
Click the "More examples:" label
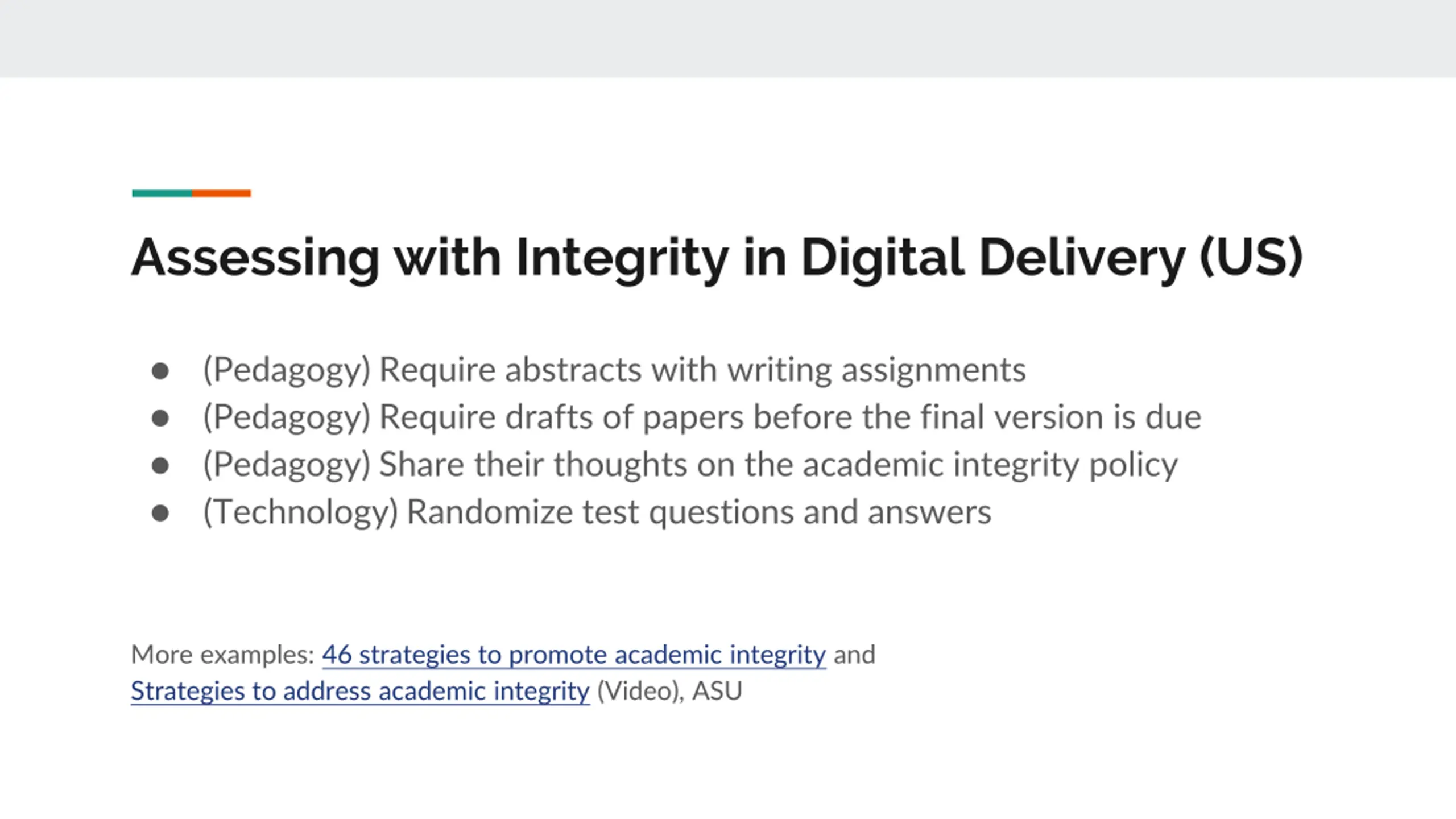coord(222,655)
